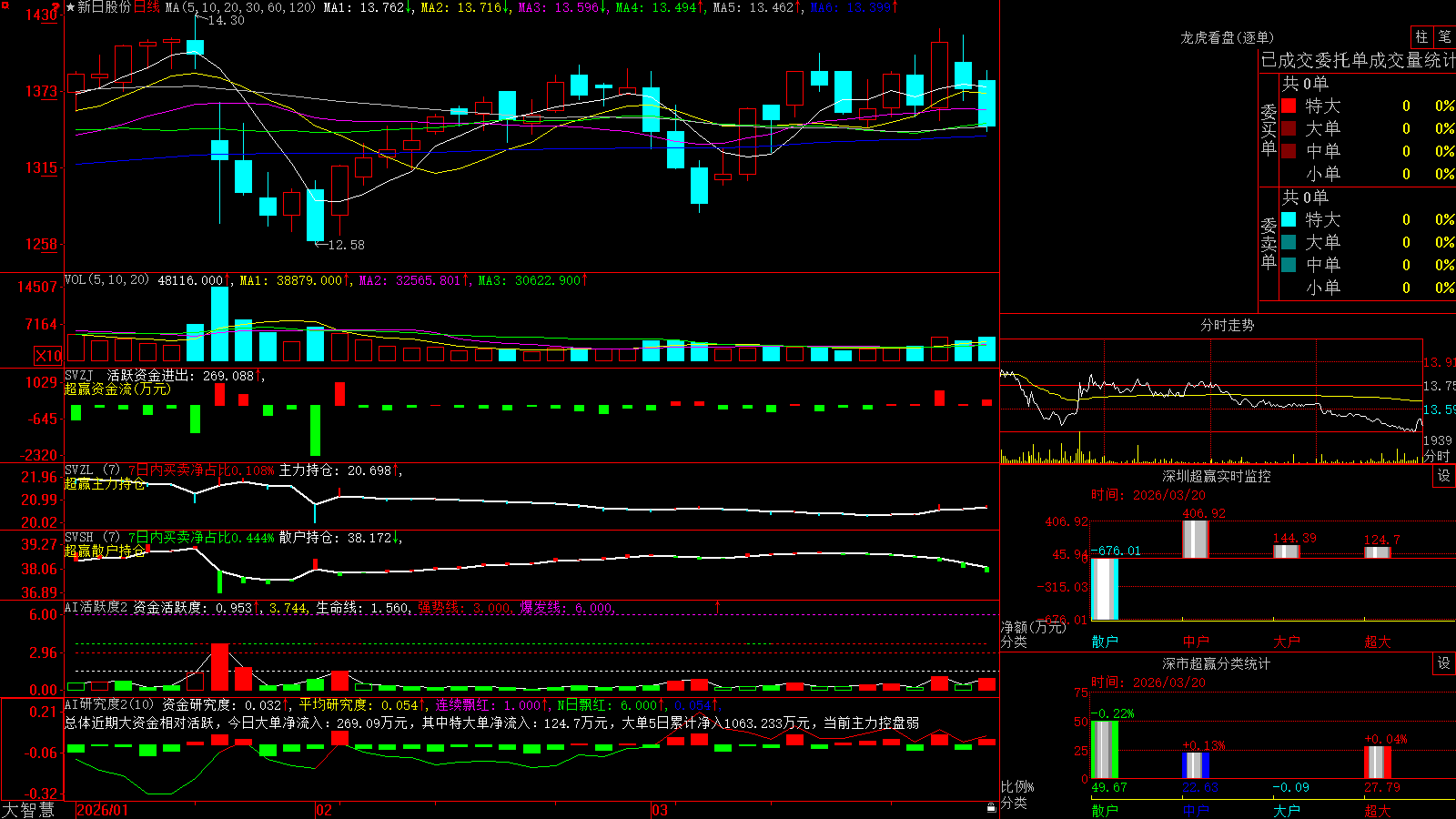
Task: Click the teal 中单 swatch under 委卖单
Action: tap(1289, 265)
